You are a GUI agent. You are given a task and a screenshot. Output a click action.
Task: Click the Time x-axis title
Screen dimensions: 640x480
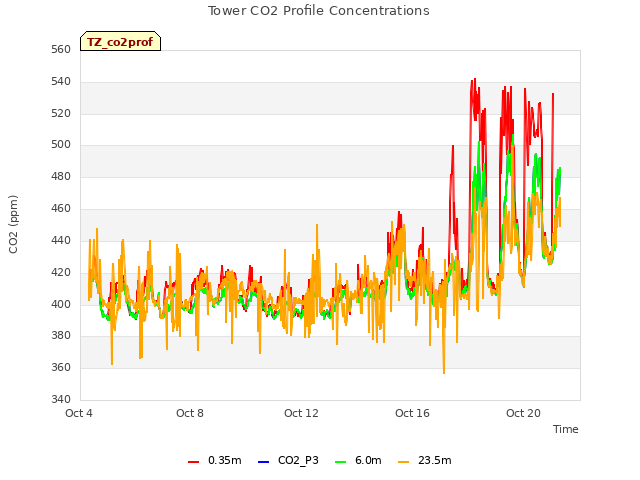566,429
